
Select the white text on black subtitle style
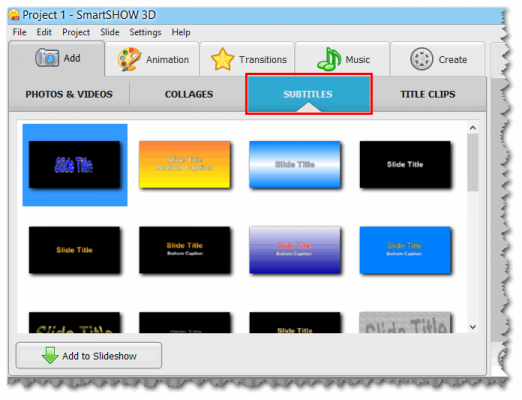405,164
